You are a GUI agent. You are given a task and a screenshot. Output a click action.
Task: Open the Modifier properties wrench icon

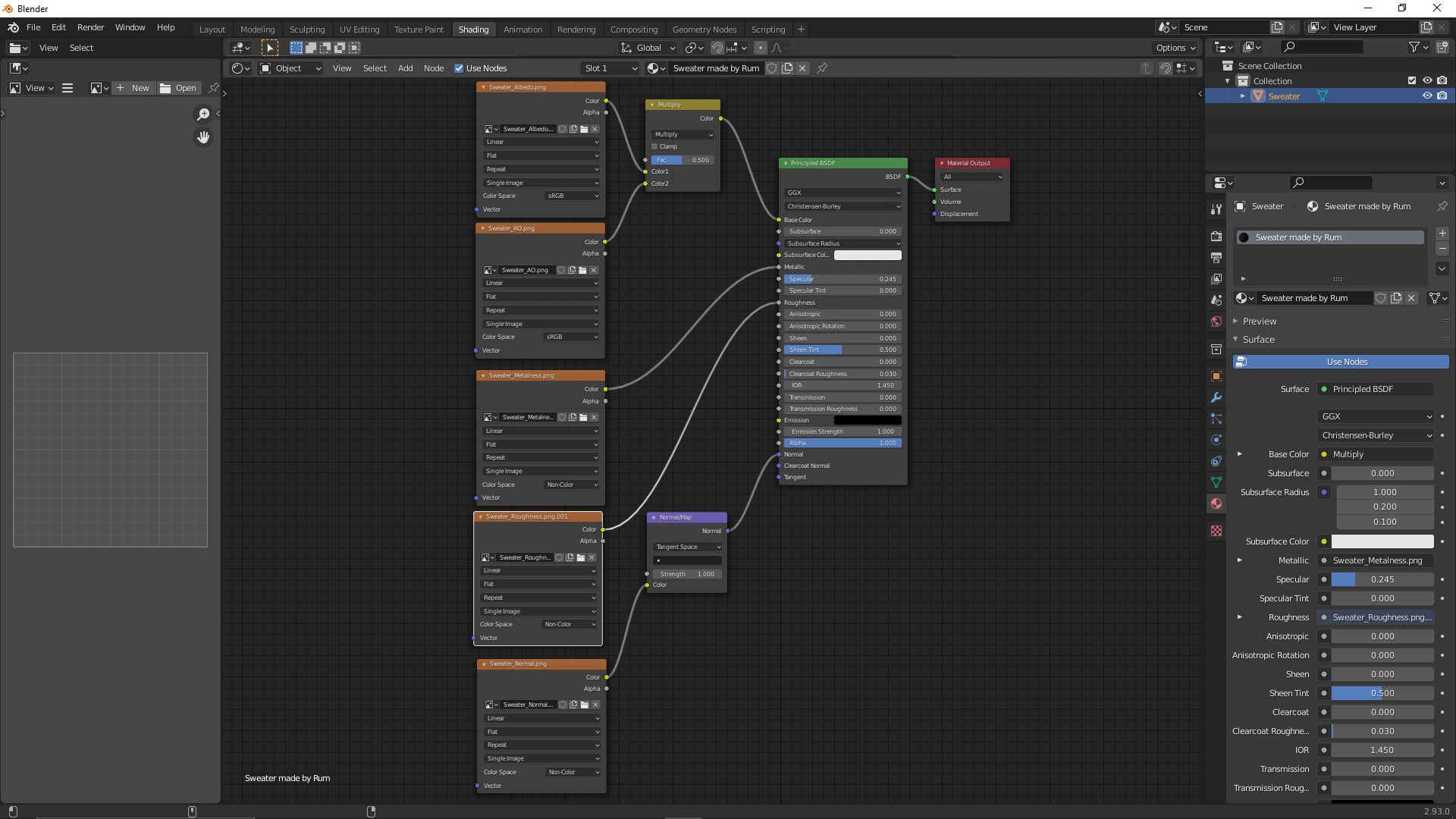pyautogui.click(x=1216, y=397)
